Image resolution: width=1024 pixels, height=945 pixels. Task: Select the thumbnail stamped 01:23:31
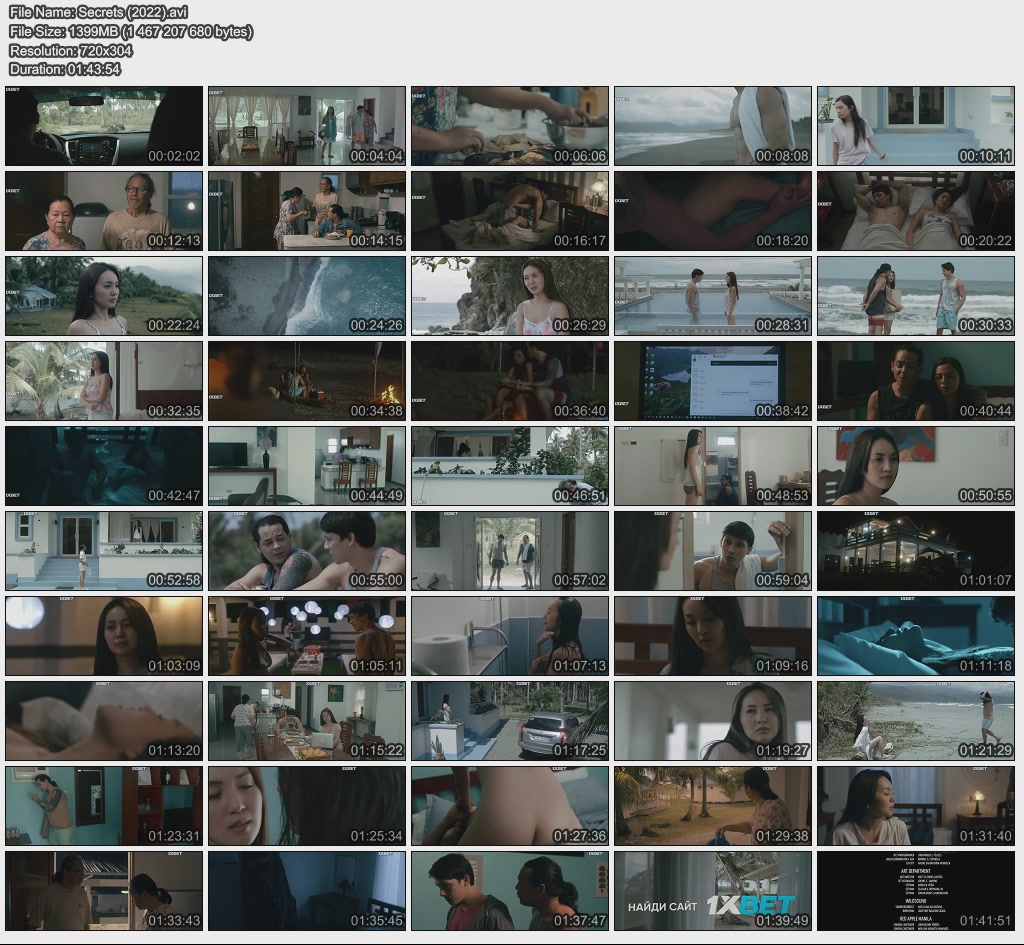click(104, 806)
